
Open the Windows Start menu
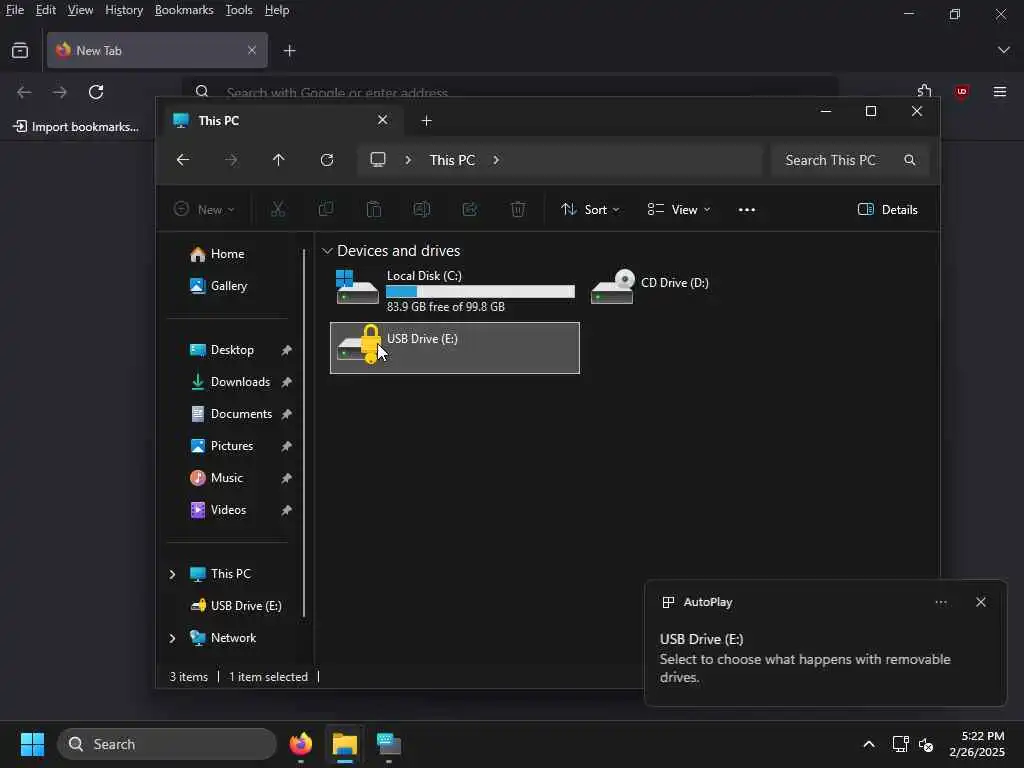point(32,744)
